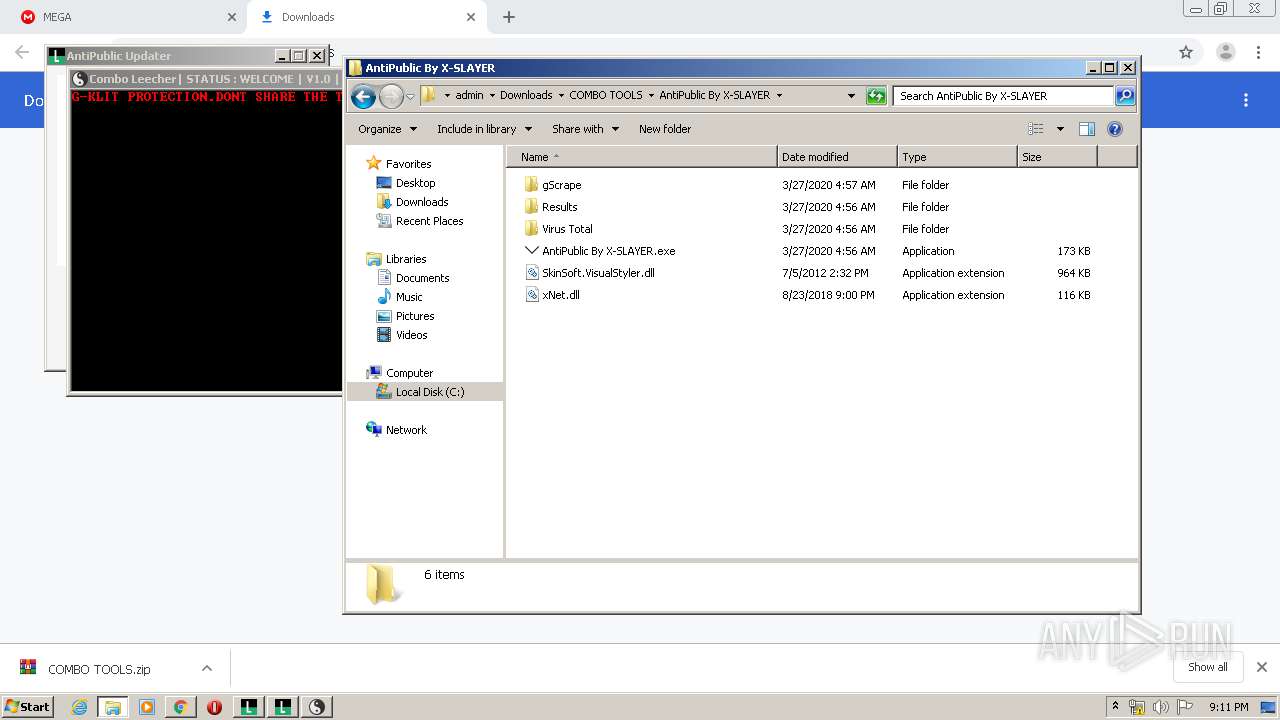Open the Downloads page three-dot menu
The width and height of the screenshot is (1280, 720).
click(x=1246, y=100)
